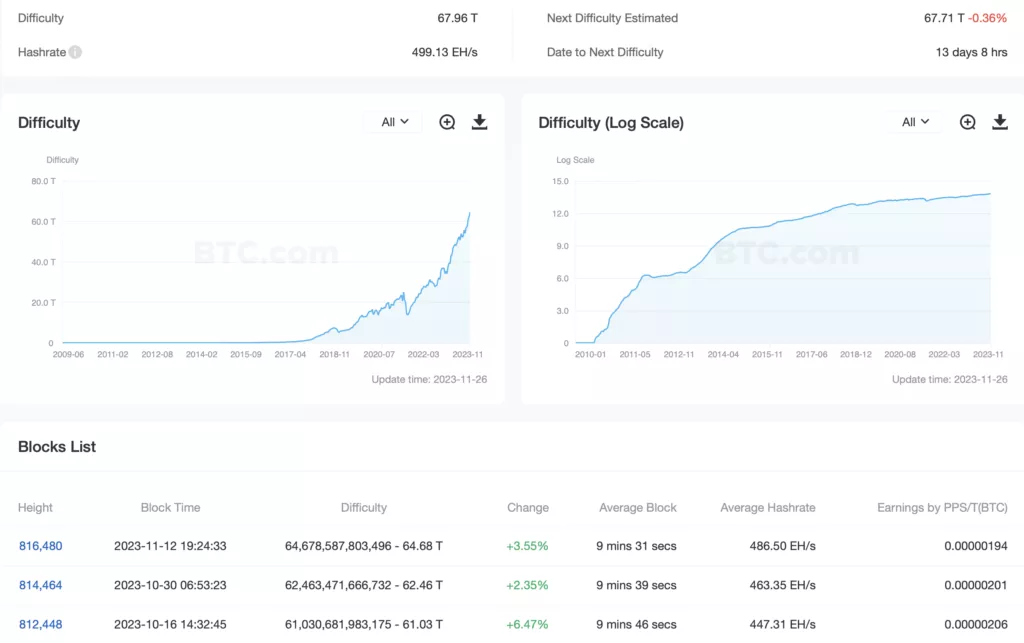Click the magnifier icon on Log Scale chart
The width and height of the screenshot is (1024, 643).
pos(967,122)
